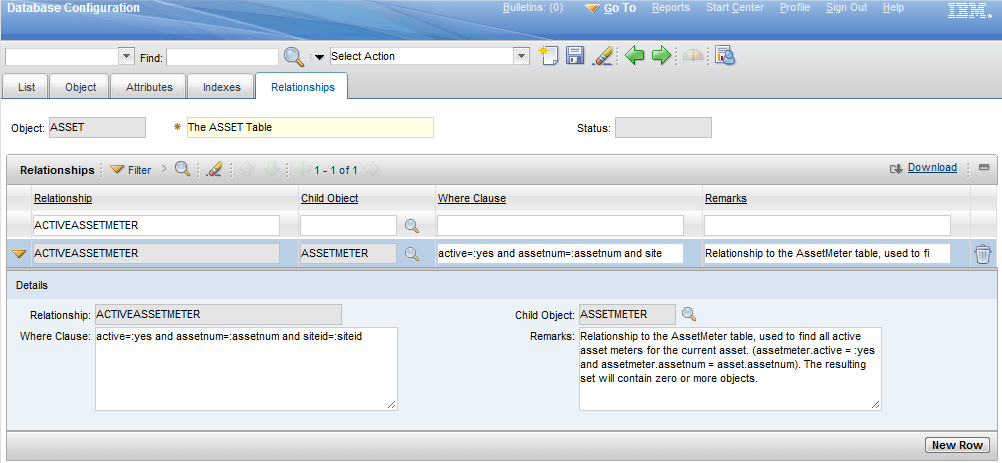The height and width of the screenshot is (463, 1002).
Task: Switch to the Indexes tab
Action: (x=222, y=87)
